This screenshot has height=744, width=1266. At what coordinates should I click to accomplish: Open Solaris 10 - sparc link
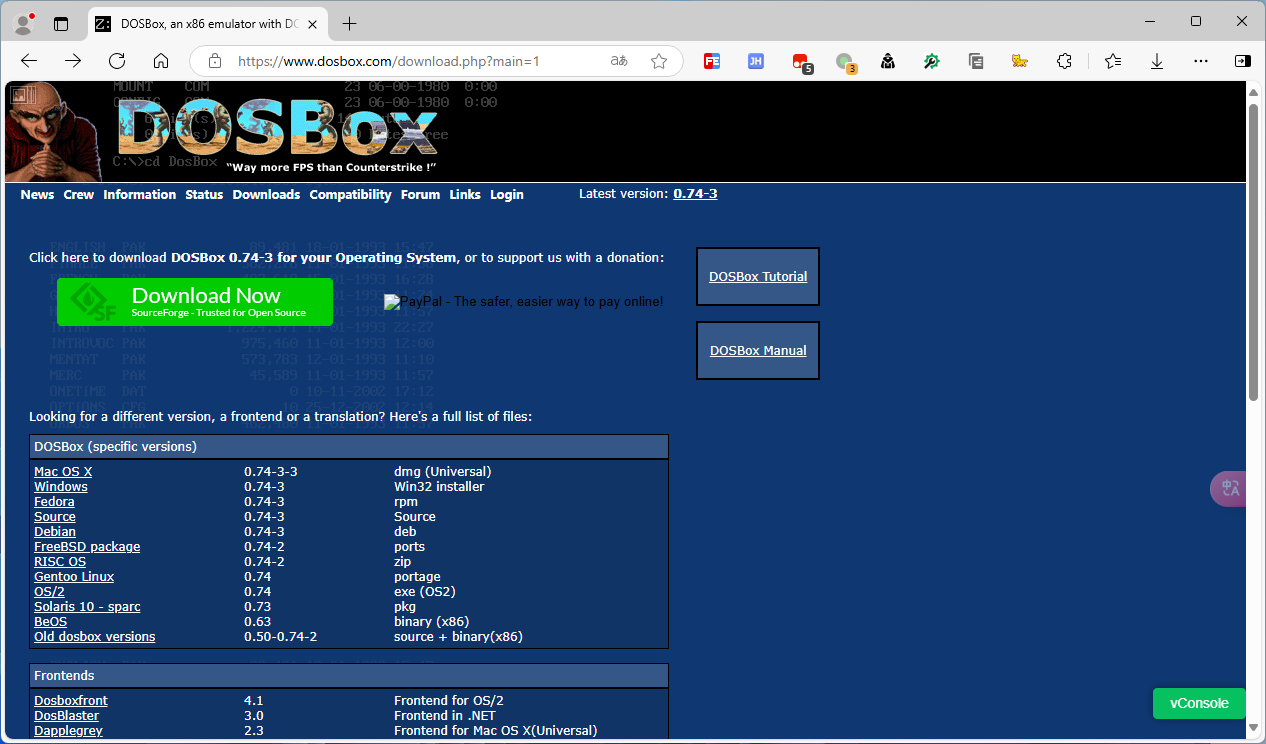click(87, 607)
